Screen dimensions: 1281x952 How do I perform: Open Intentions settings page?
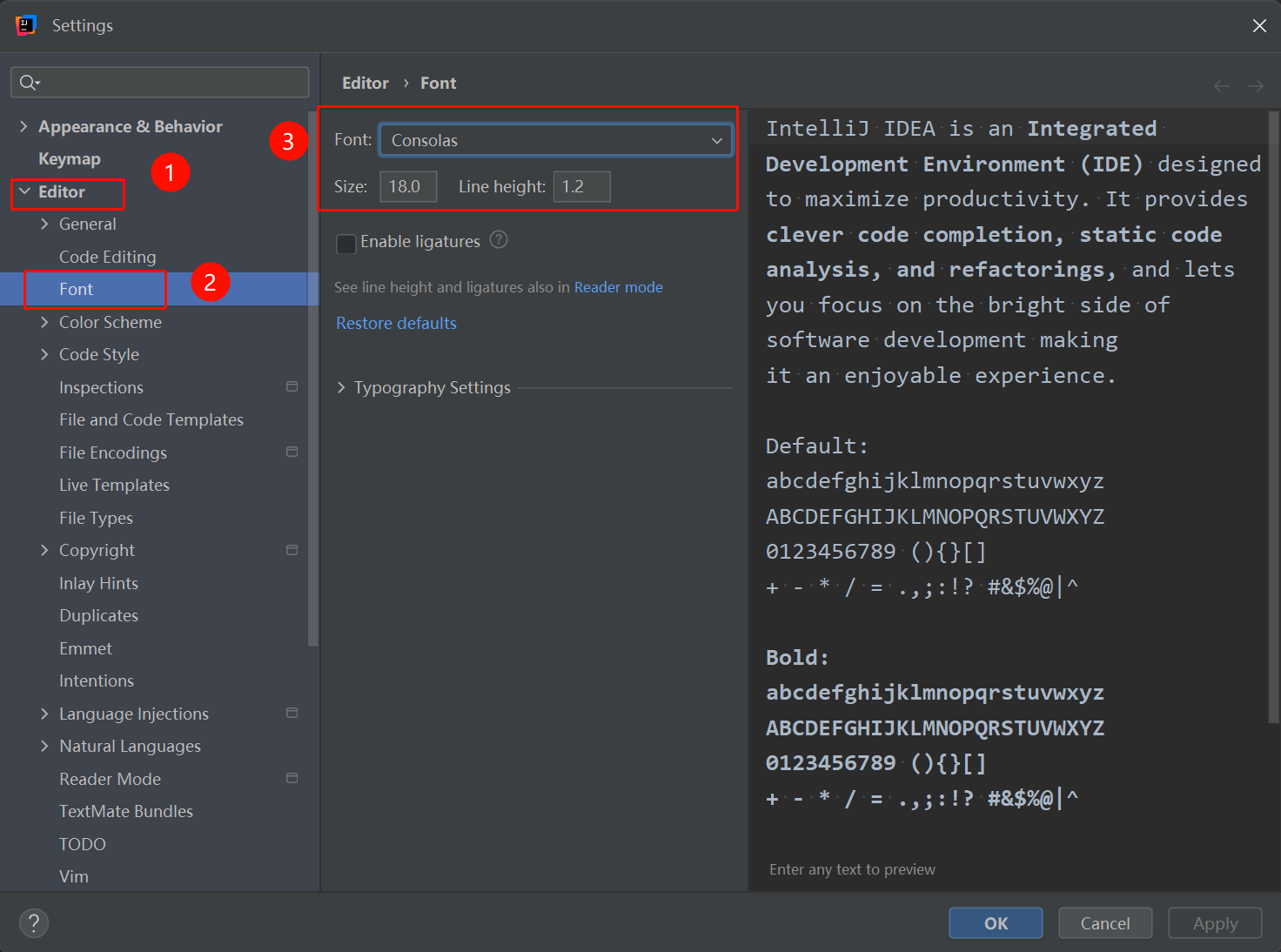tap(97, 680)
